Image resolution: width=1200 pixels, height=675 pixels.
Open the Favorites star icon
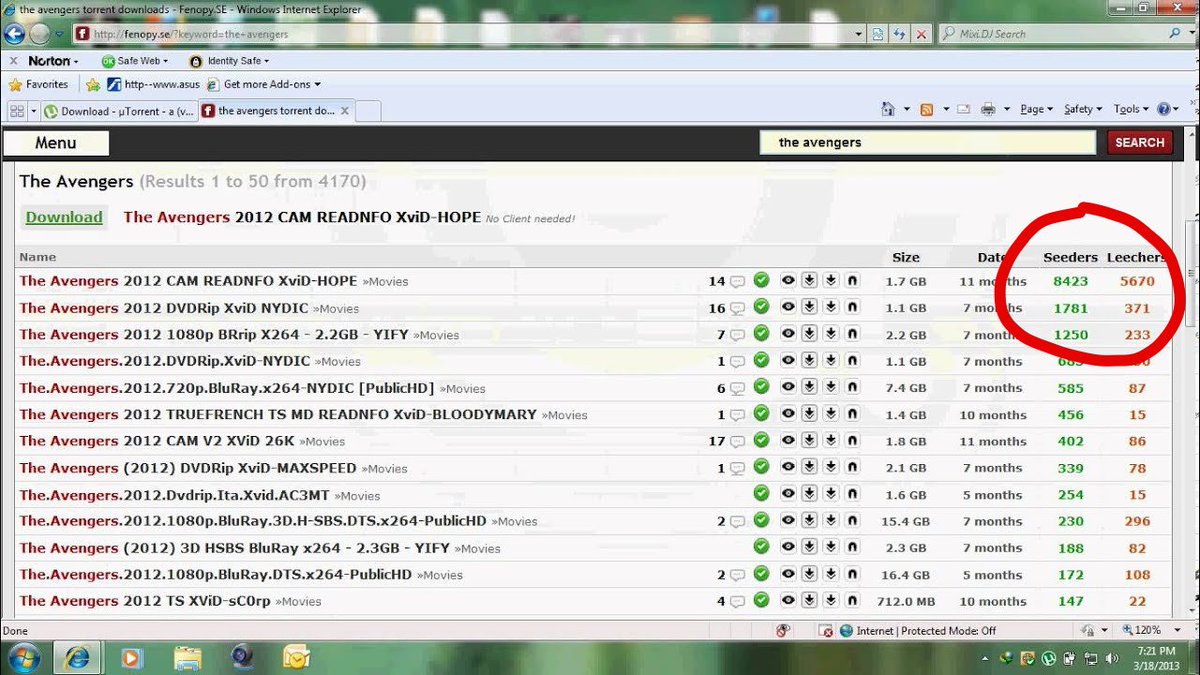(15, 85)
